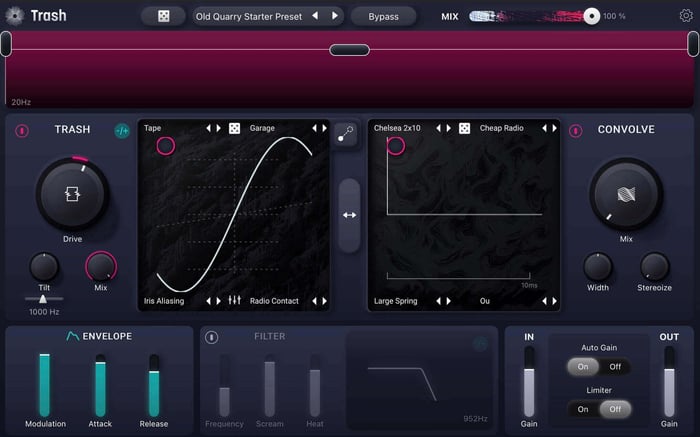
Task: Next Garage distortion type arrow
Action: pos(325,129)
